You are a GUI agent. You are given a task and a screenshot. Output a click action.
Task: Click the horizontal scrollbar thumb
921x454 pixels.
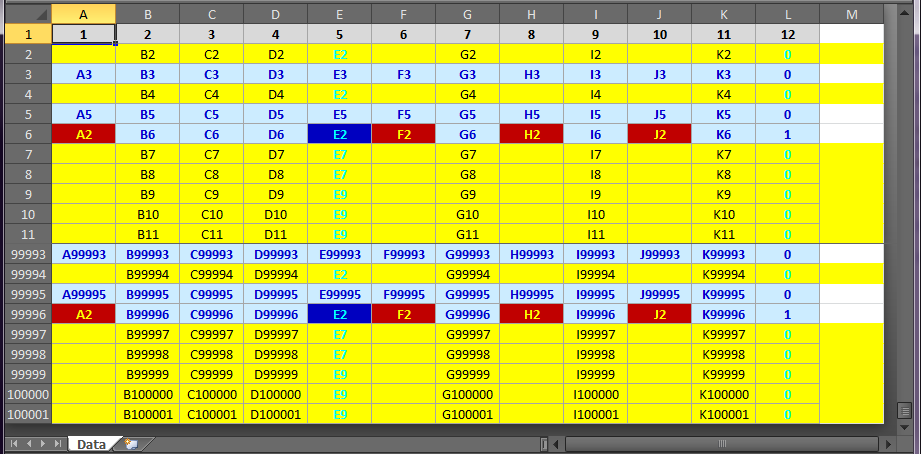pos(722,443)
